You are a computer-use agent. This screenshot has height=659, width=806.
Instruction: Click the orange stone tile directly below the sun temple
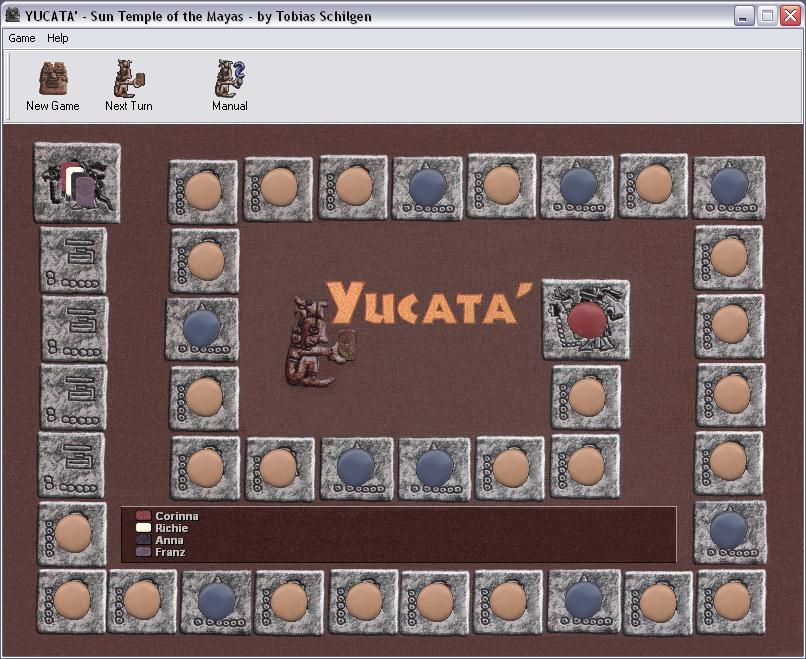click(586, 397)
